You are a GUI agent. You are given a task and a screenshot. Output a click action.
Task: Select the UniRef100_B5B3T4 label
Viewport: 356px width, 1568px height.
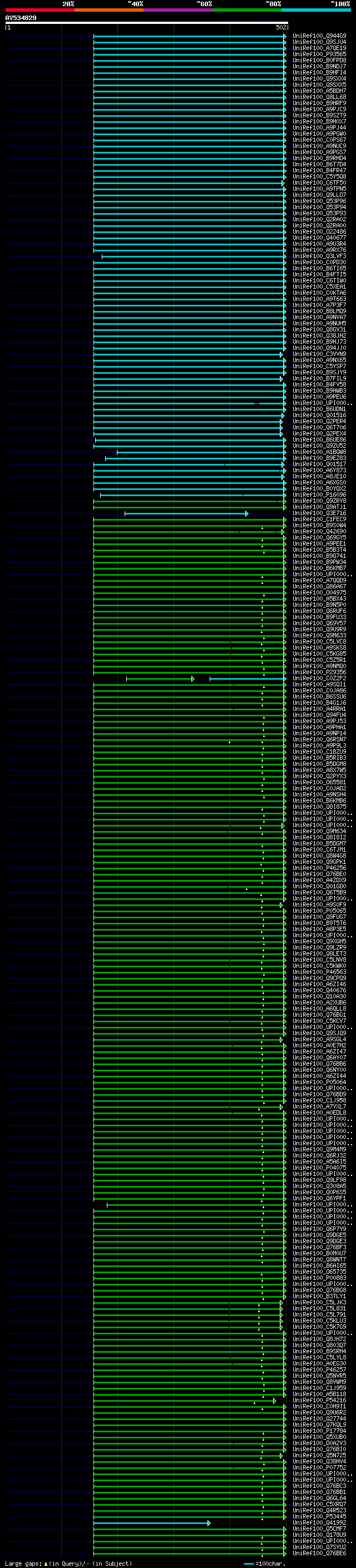[x=319, y=550]
